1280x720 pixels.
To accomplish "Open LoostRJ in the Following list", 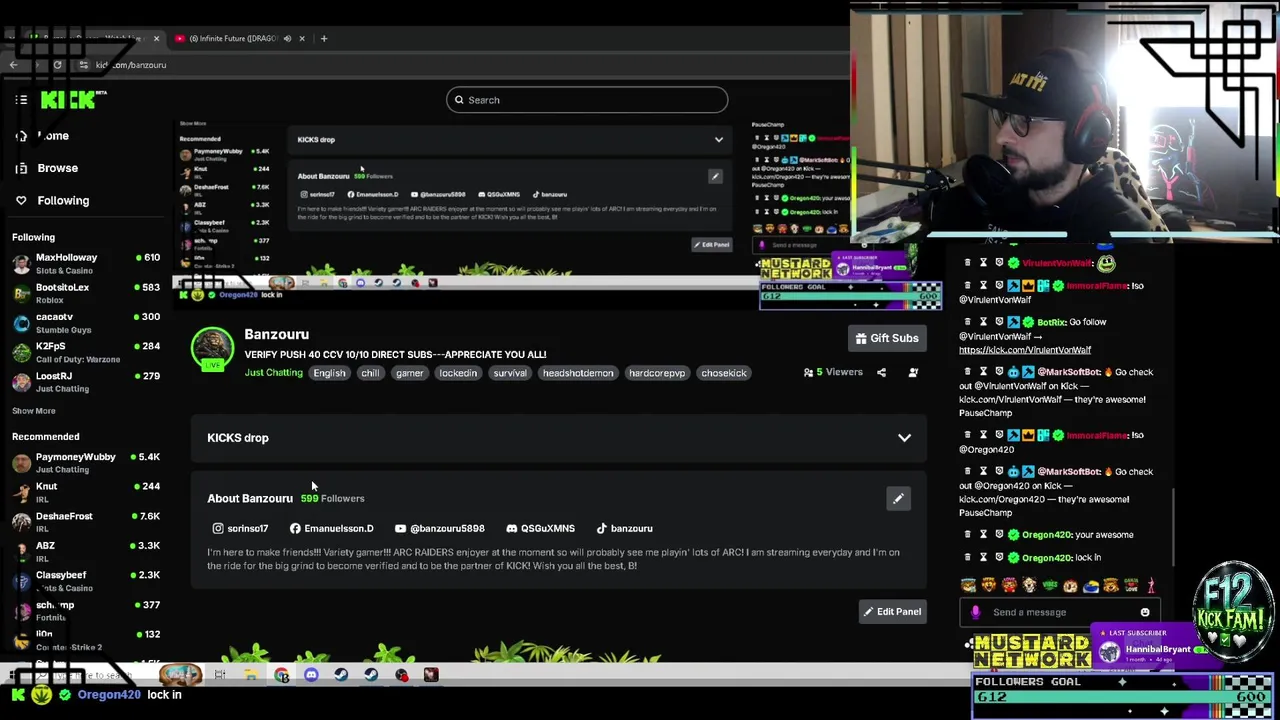I will [x=86, y=382].
